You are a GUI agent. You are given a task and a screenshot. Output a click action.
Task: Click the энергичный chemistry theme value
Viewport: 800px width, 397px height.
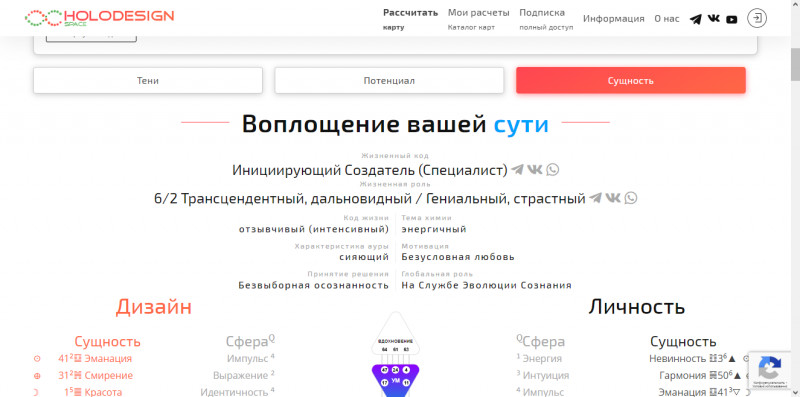434,229
